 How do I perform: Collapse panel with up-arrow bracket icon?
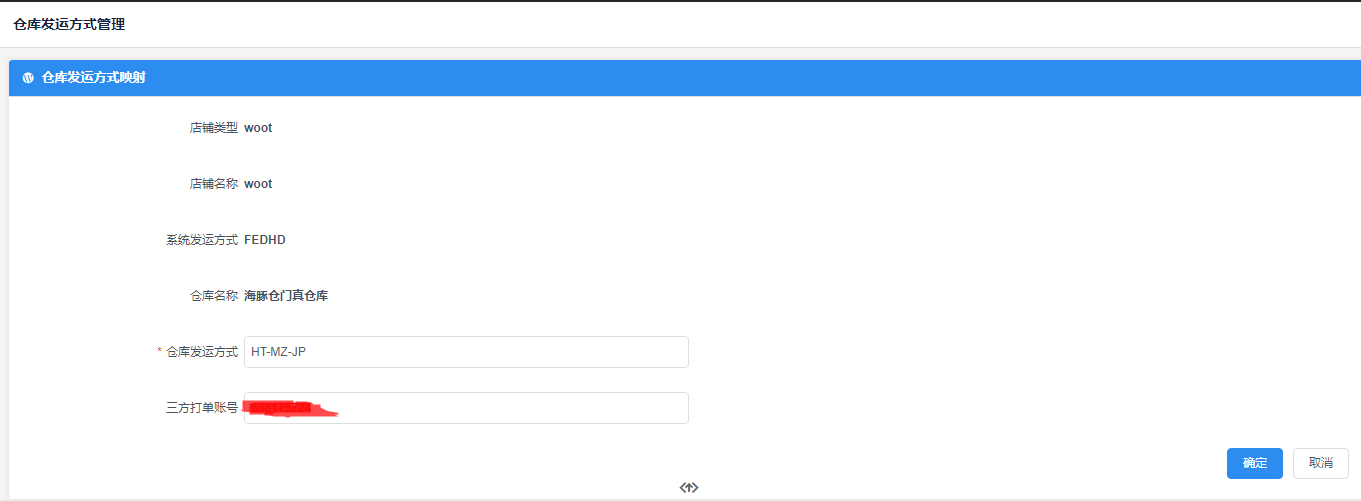click(x=688, y=488)
